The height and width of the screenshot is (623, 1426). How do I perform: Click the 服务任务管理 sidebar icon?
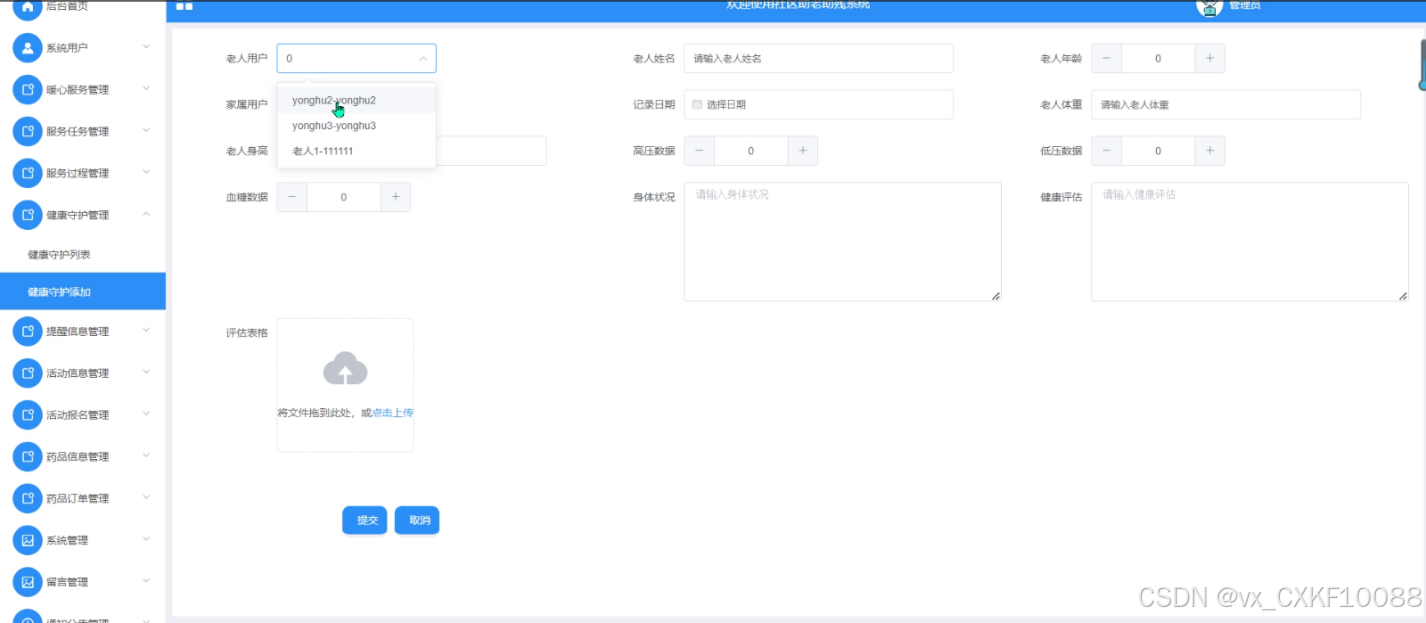tap(27, 131)
